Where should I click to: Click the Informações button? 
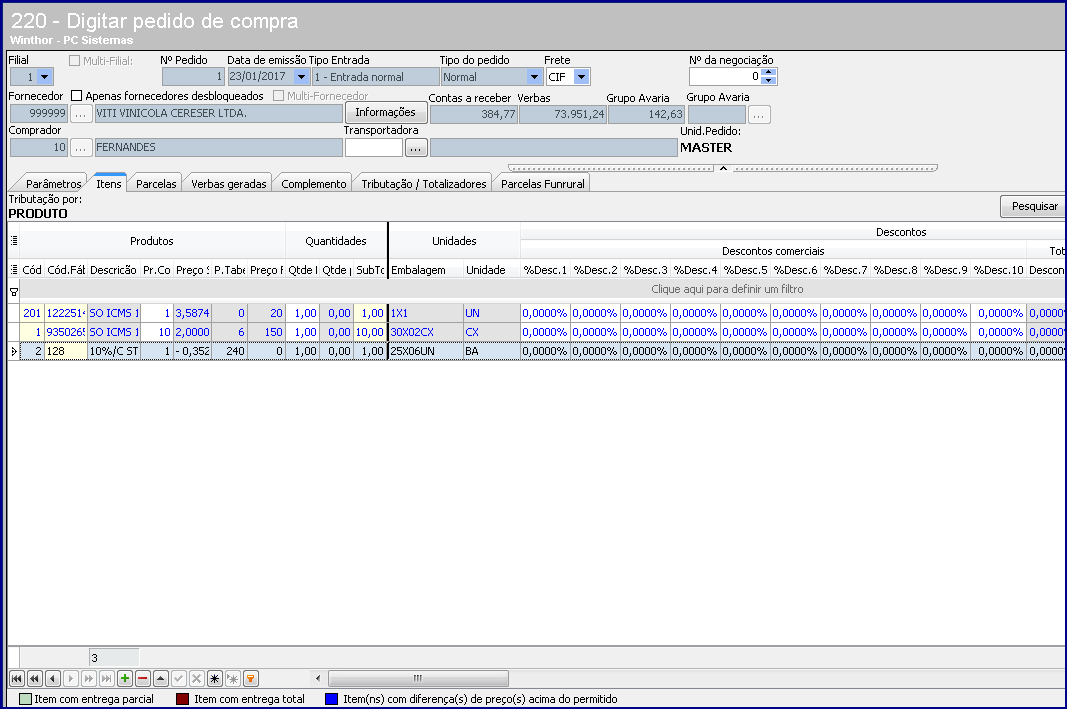click(x=386, y=112)
